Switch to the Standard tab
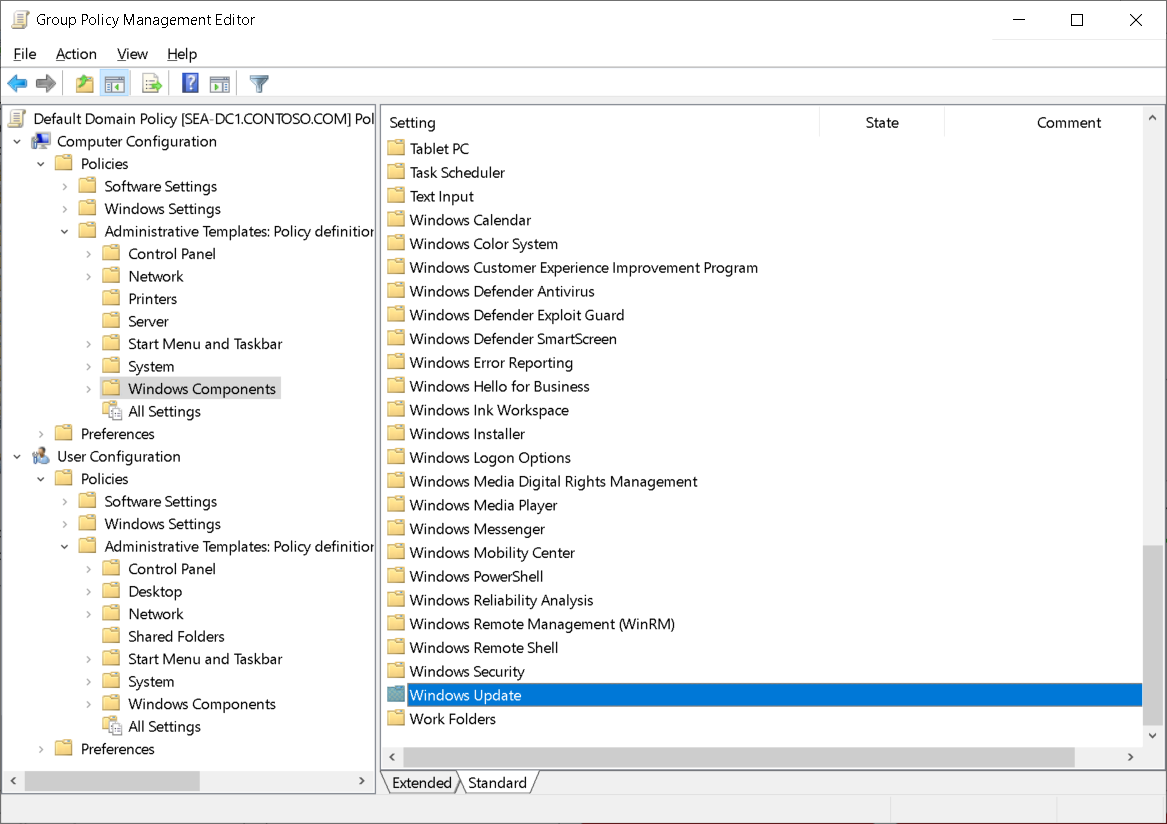Image resolution: width=1167 pixels, height=824 pixels. coord(497,782)
